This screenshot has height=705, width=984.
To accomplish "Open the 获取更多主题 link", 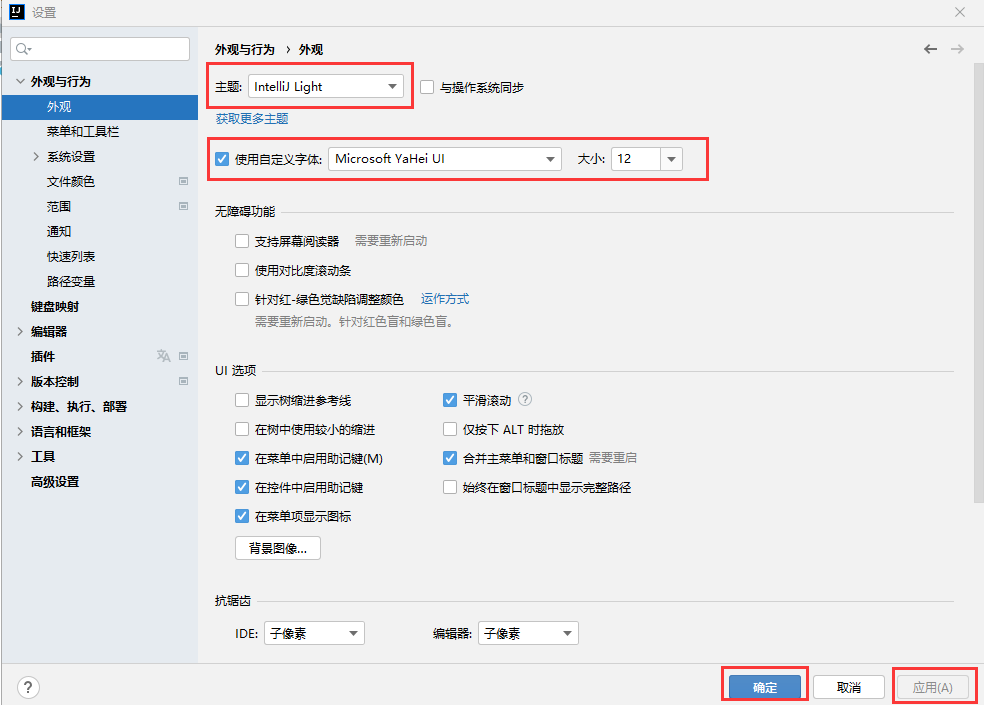I will point(252,118).
